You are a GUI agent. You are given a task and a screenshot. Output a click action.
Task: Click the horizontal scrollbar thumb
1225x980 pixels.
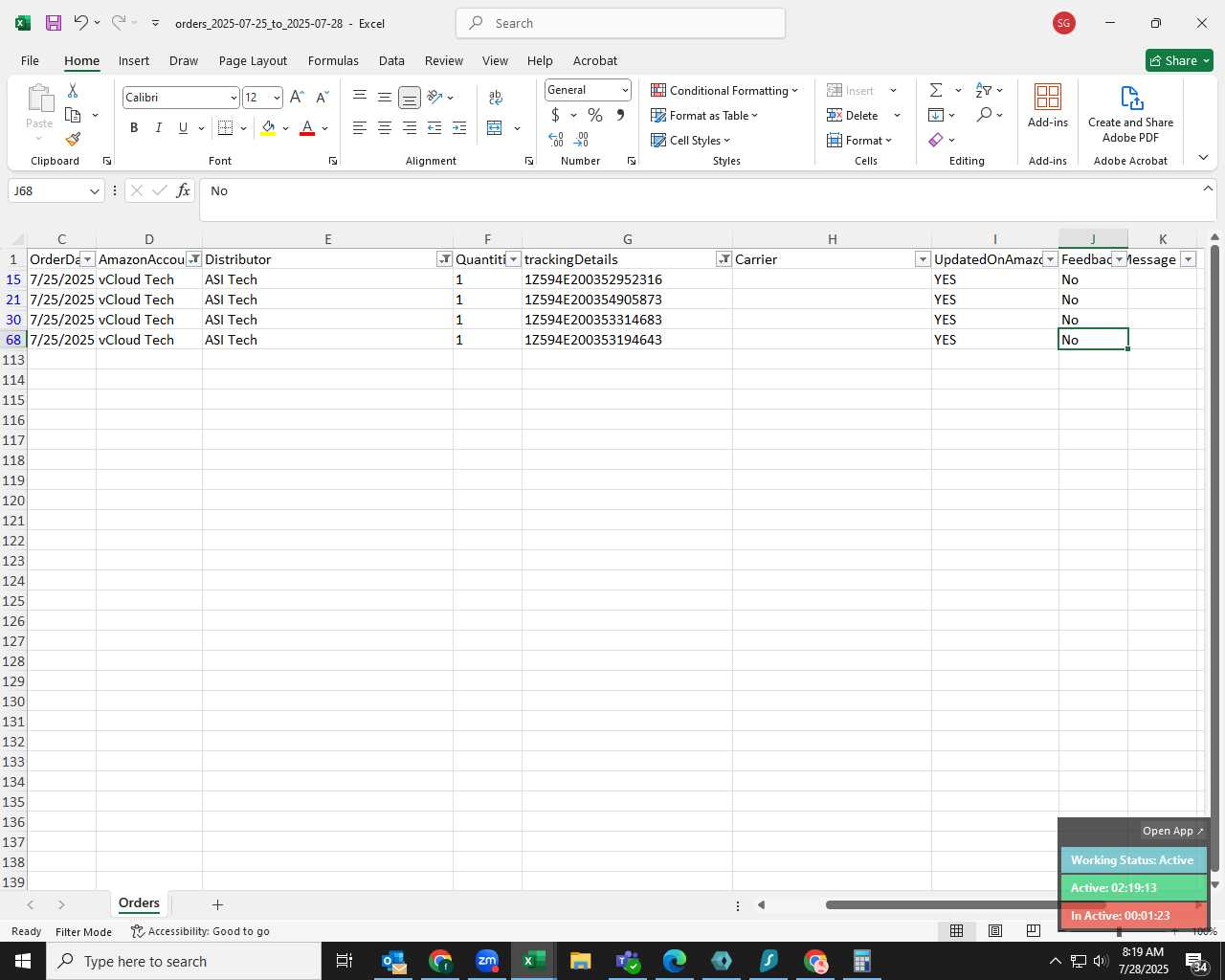(966, 904)
